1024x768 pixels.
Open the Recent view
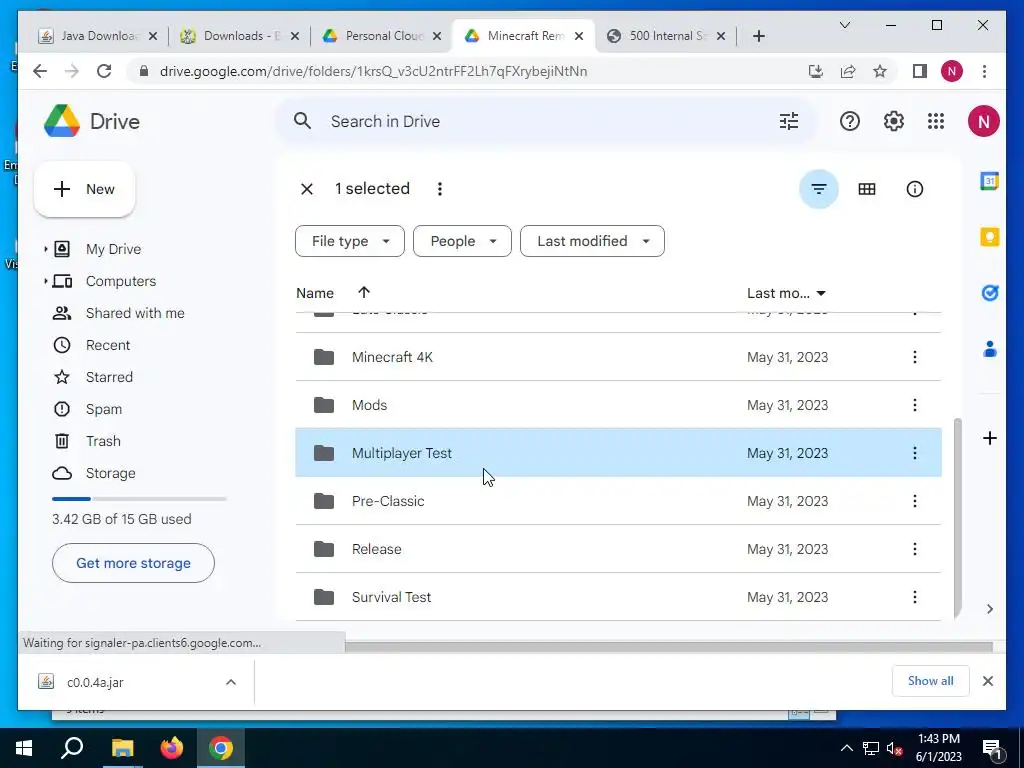coord(108,345)
